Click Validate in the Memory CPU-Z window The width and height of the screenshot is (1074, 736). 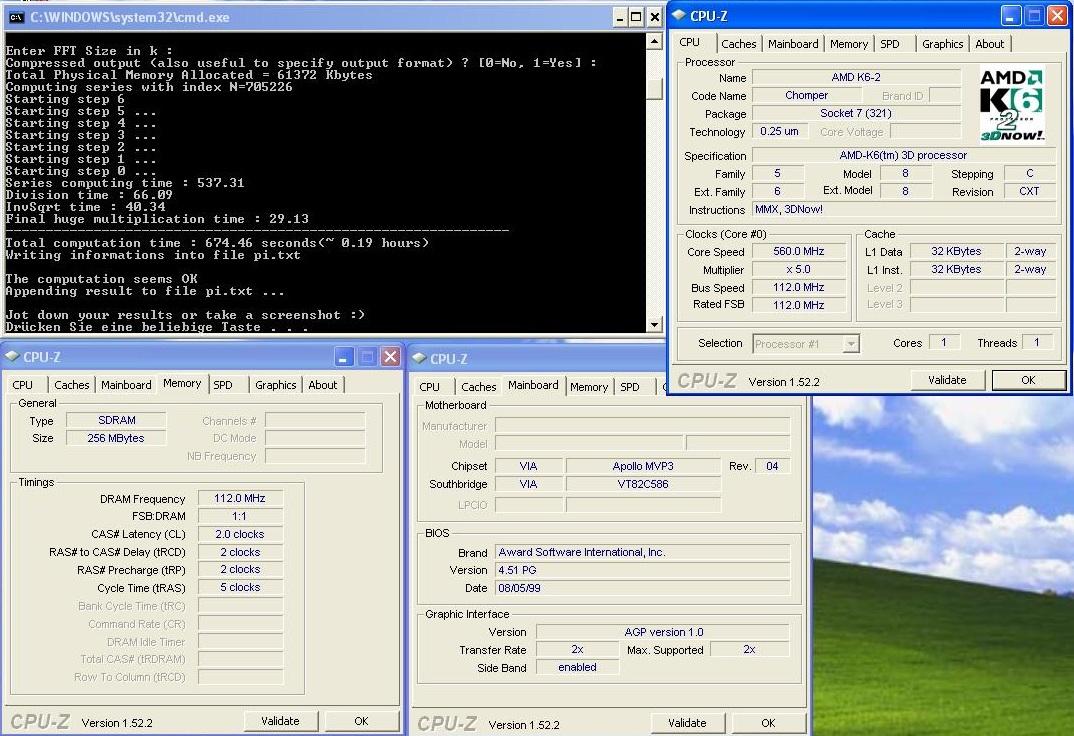tap(280, 721)
